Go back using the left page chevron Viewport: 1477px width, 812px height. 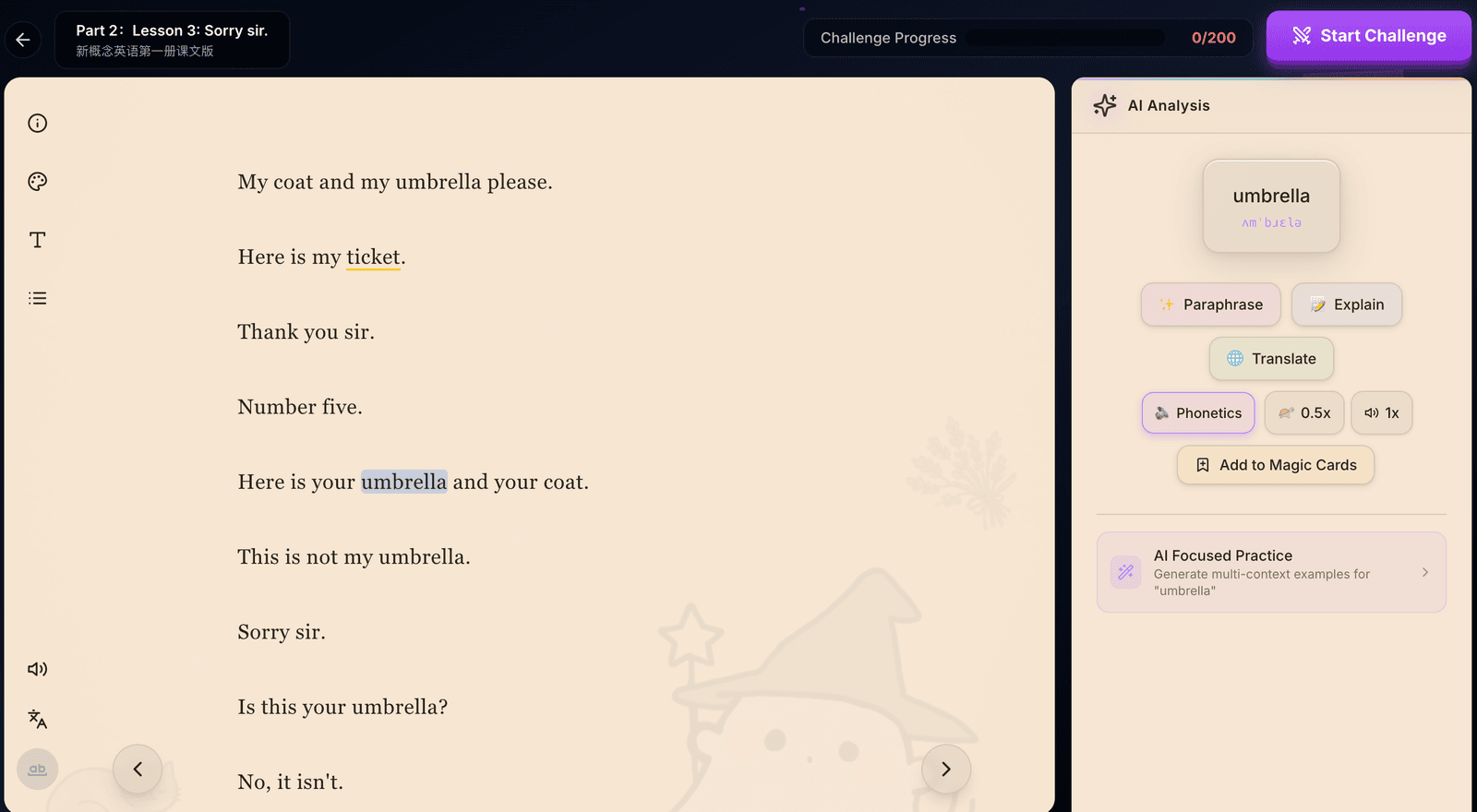(x=138, y=768)
